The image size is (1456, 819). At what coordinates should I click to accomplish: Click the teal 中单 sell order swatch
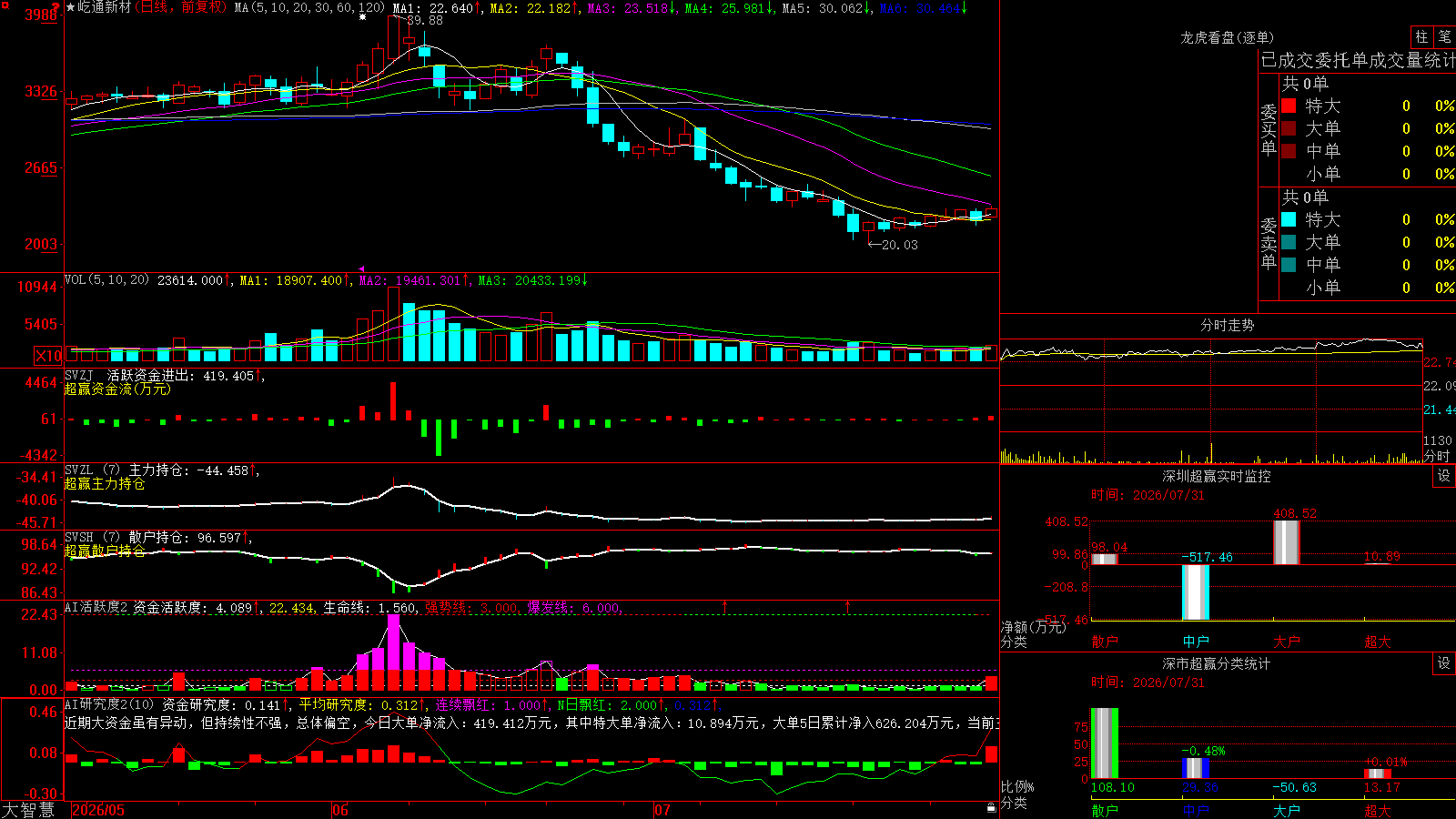click(x=1289, y=265)
